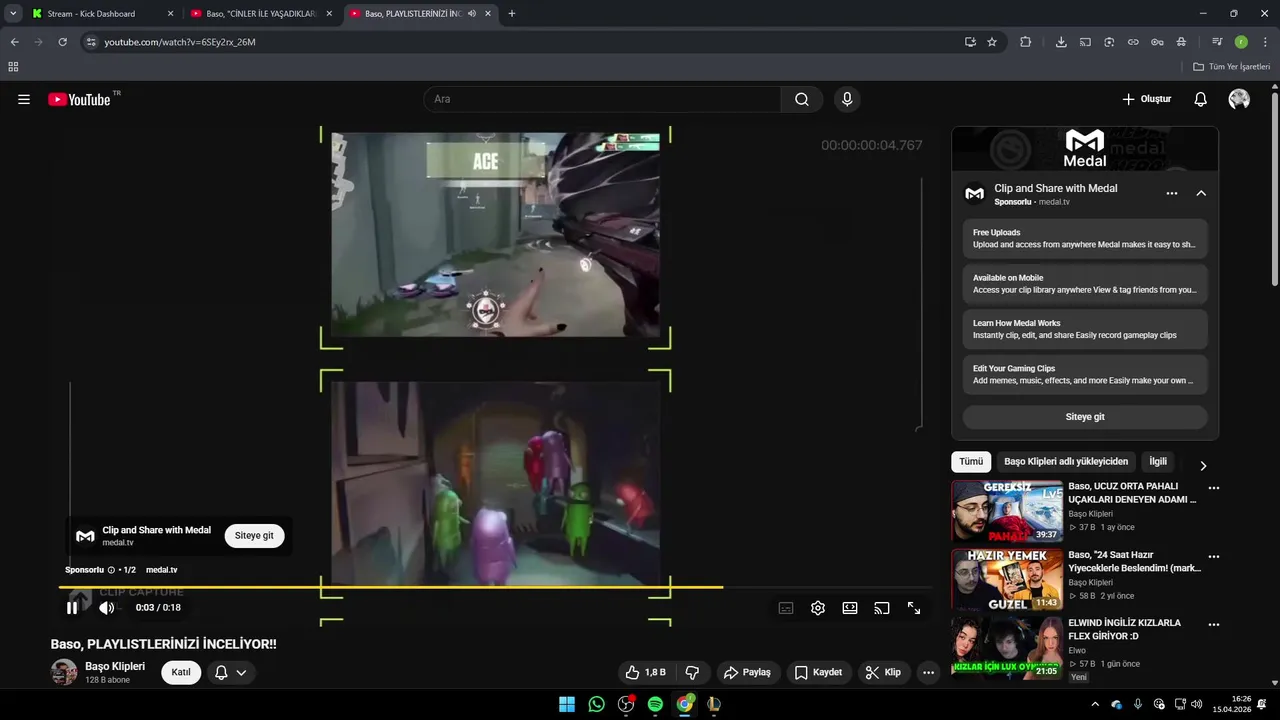Open the browser downloads icon
Screen dimensions: 1280x720
[x=1061, y=42]
